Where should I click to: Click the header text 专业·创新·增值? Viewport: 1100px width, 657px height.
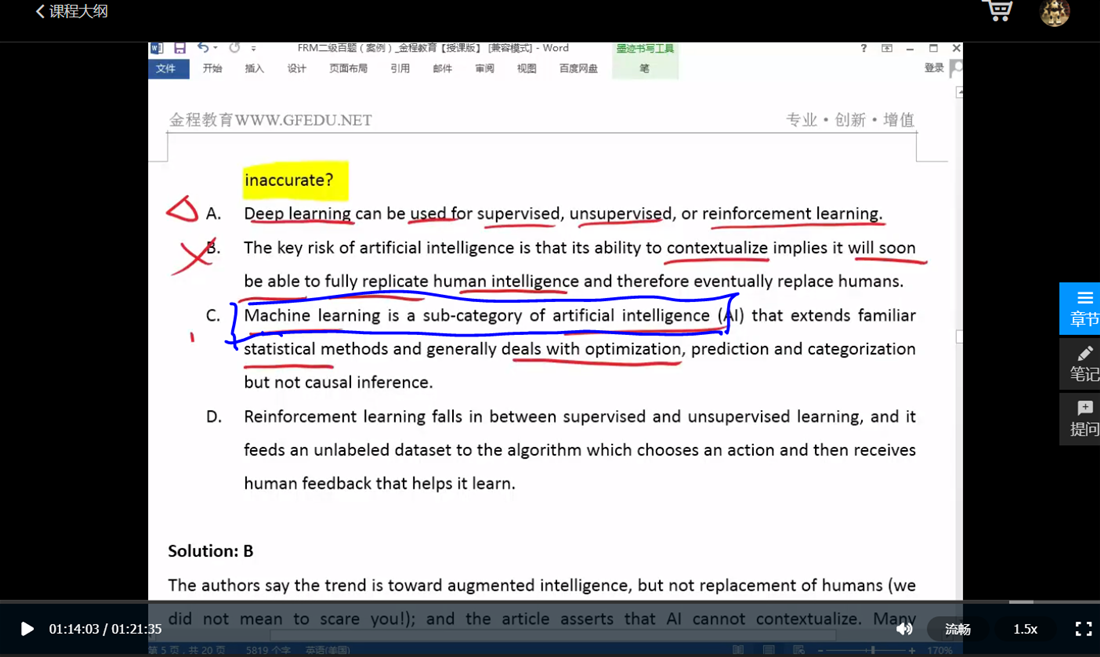850,120
